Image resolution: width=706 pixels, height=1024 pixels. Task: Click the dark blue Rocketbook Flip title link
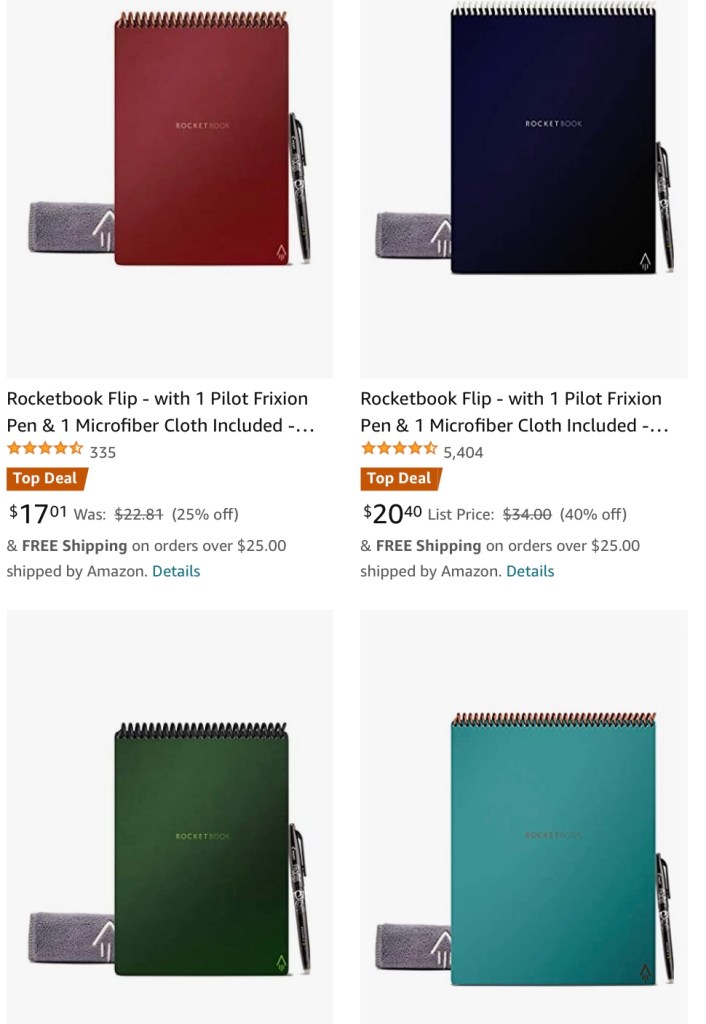(514, 412)
